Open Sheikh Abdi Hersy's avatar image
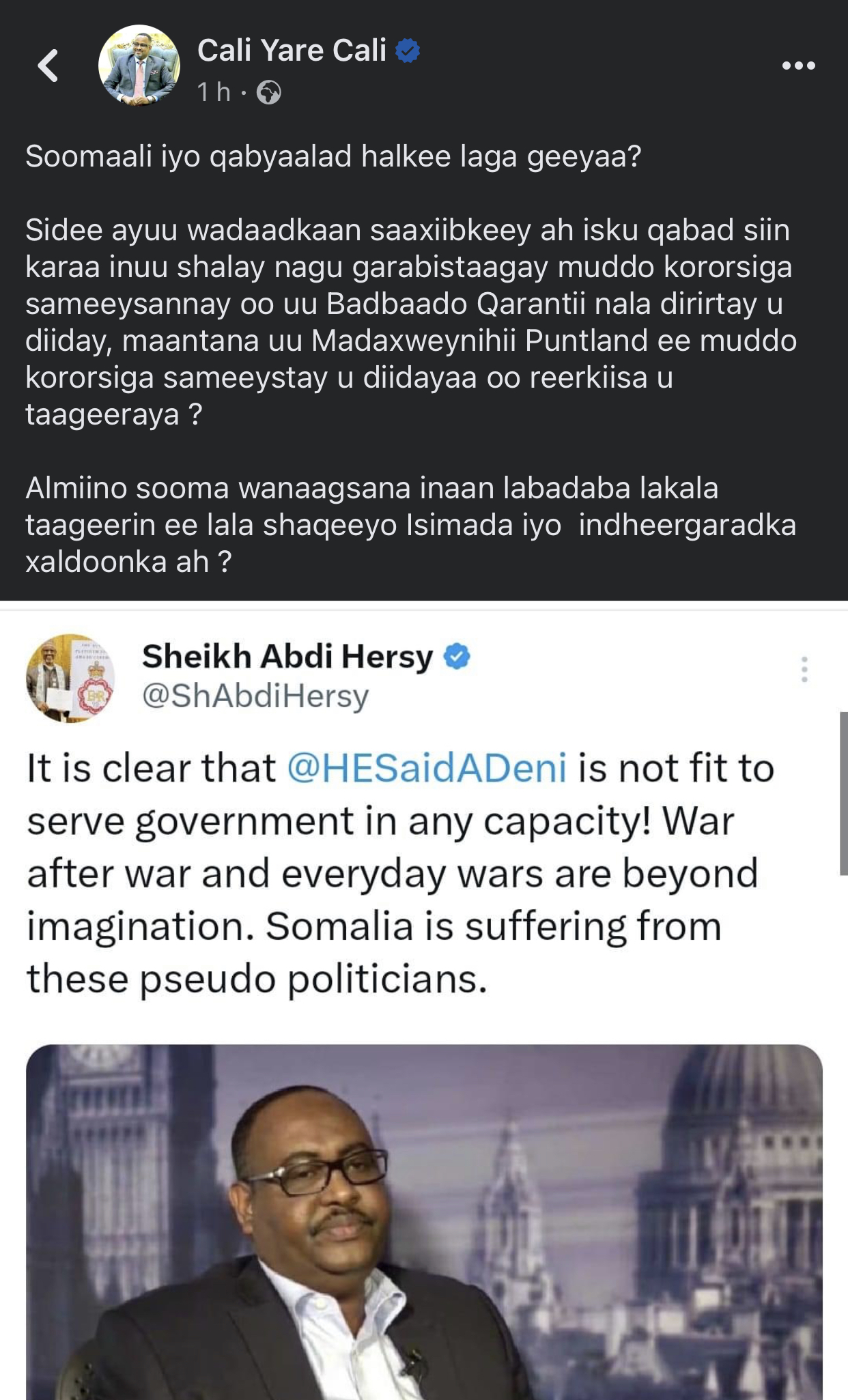 [70, 678]
